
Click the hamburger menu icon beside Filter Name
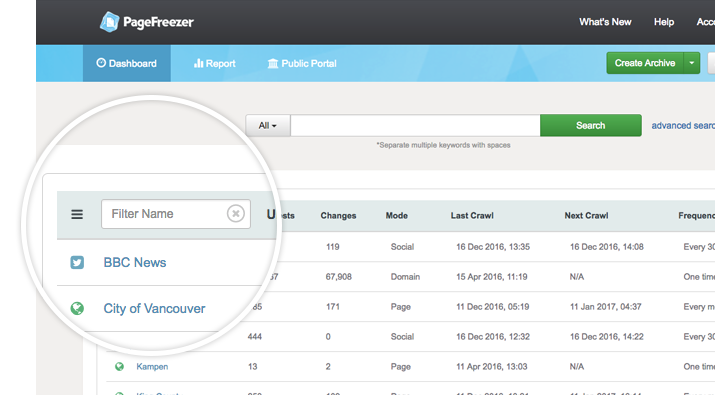tap(77, 214)
